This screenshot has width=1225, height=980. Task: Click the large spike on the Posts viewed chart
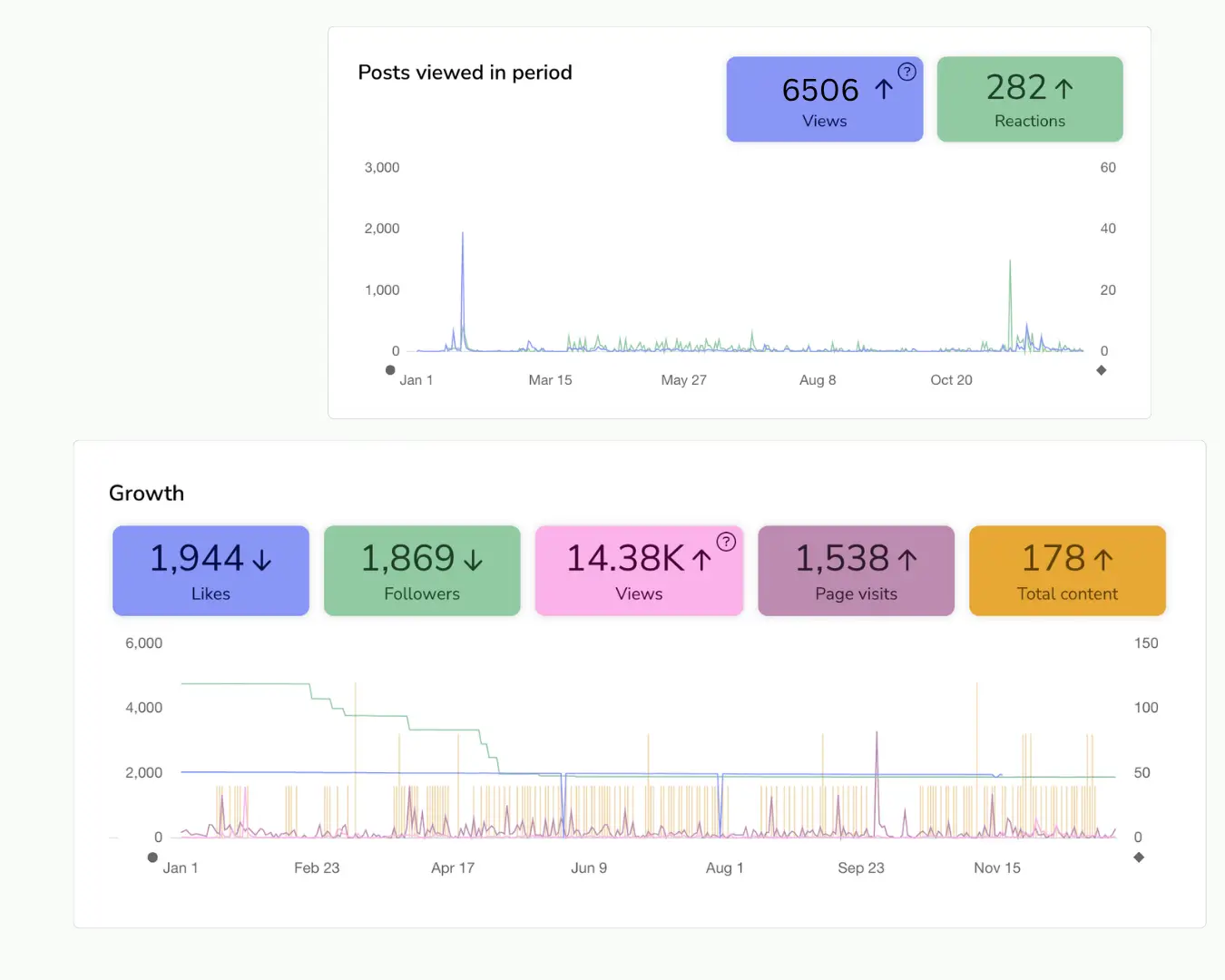pos(462,234)
